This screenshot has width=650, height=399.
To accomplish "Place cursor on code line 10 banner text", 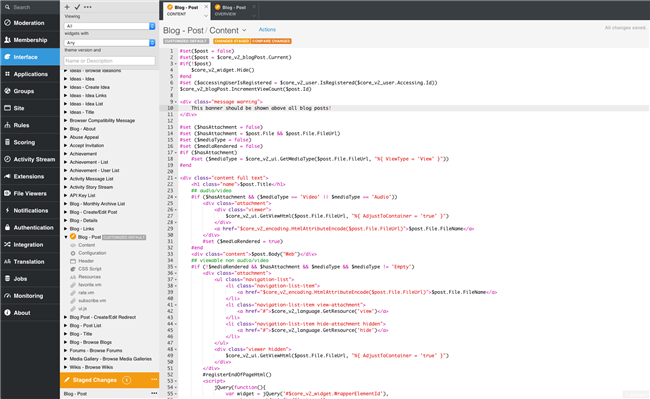I will pos(261,108).
